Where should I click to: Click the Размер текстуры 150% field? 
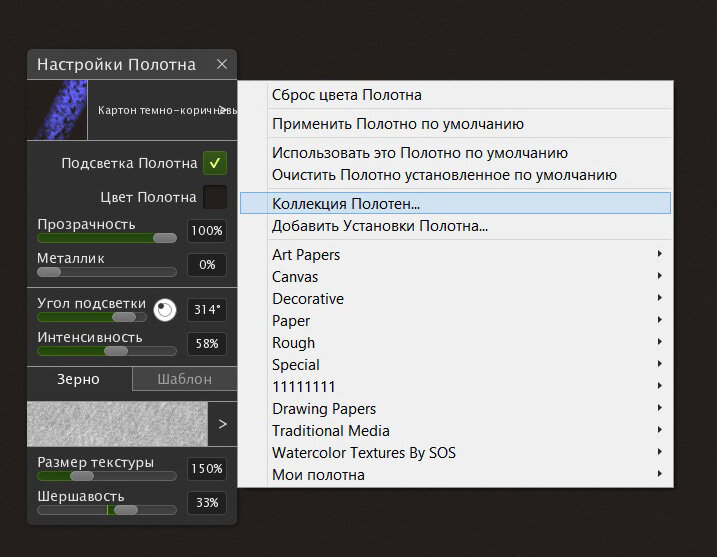click(207, 469)
